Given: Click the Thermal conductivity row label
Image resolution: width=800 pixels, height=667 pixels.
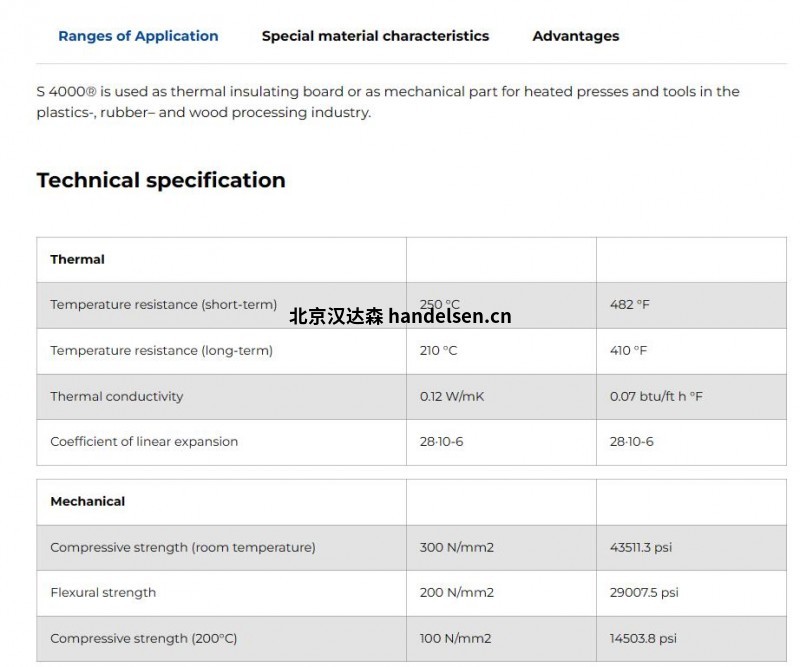Looking at the screenshot, I should pyautogui.click(x=117, y=396).
